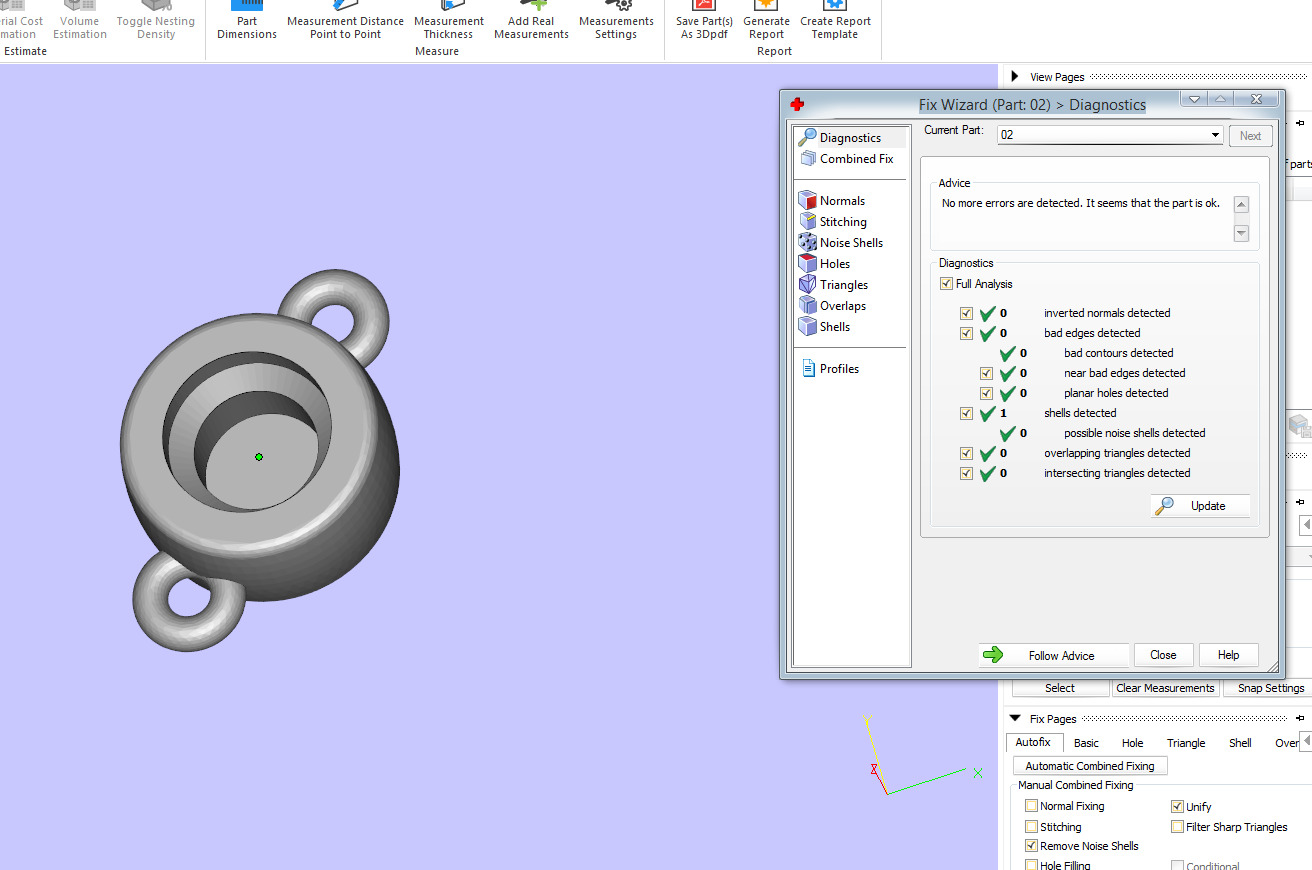Viewport: 1312px width, 870px height.
Task: Toggle the shells detected checkbox
Action: 966,413
